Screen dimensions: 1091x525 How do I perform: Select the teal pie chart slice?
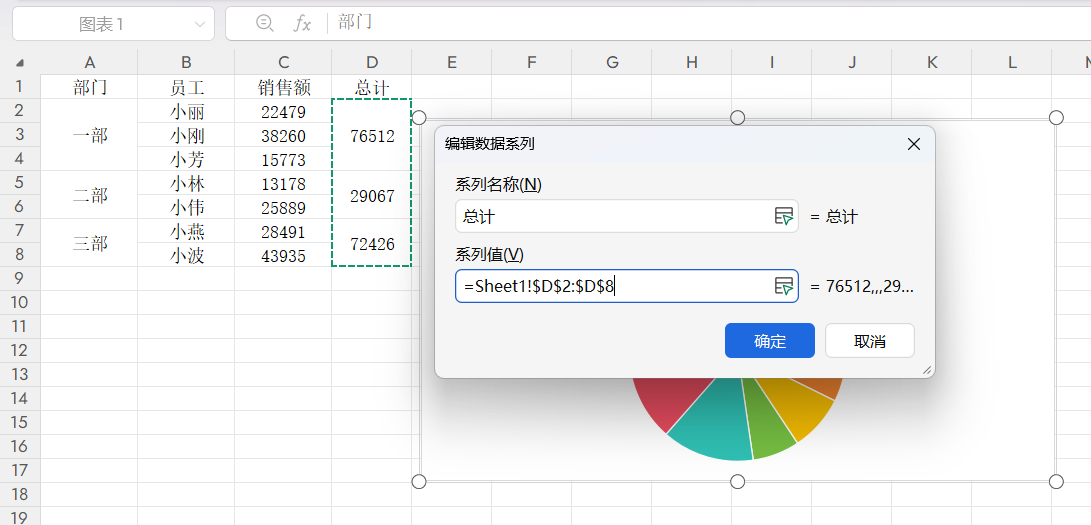coord(715,424)
